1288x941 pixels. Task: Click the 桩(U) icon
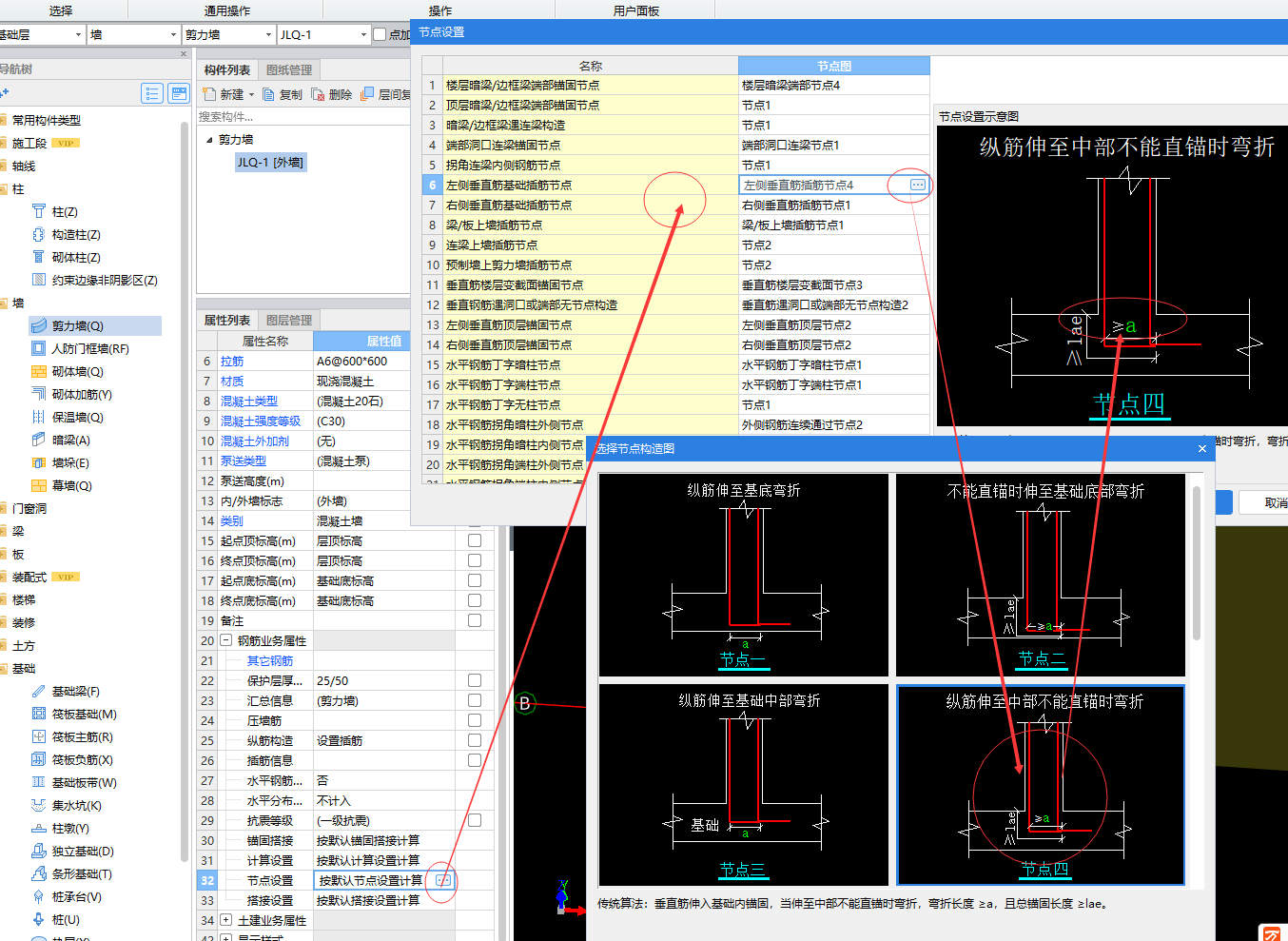click(x=39, y=919)
